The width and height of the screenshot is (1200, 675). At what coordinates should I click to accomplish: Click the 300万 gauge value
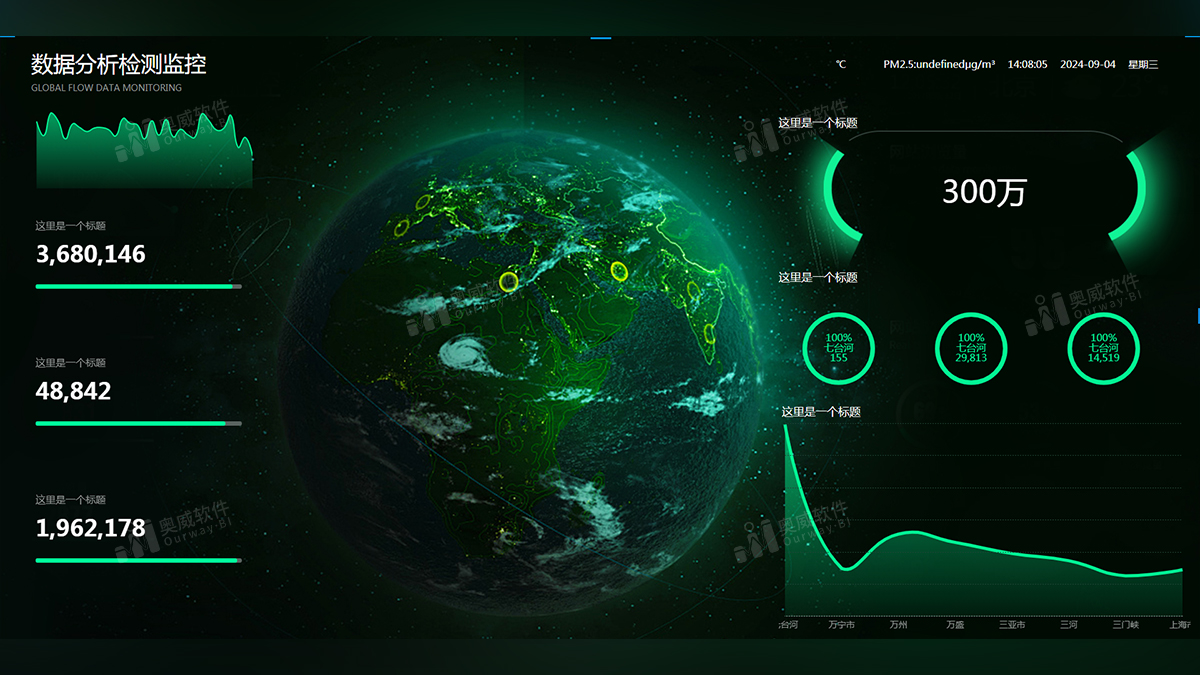pos(984,192)
